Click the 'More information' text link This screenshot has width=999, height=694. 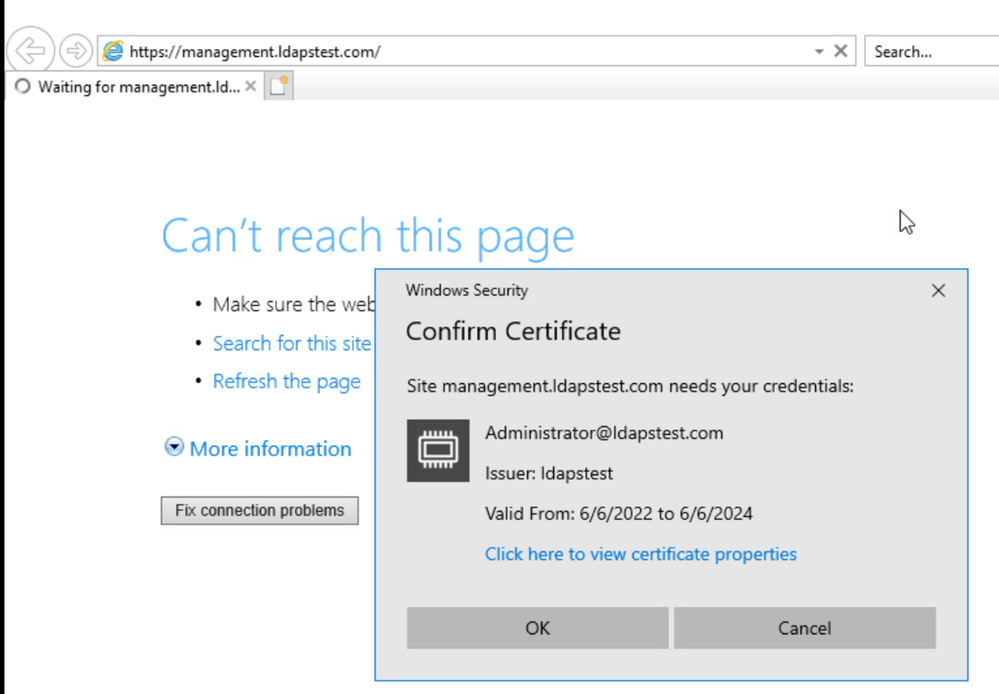coord(270,449)
